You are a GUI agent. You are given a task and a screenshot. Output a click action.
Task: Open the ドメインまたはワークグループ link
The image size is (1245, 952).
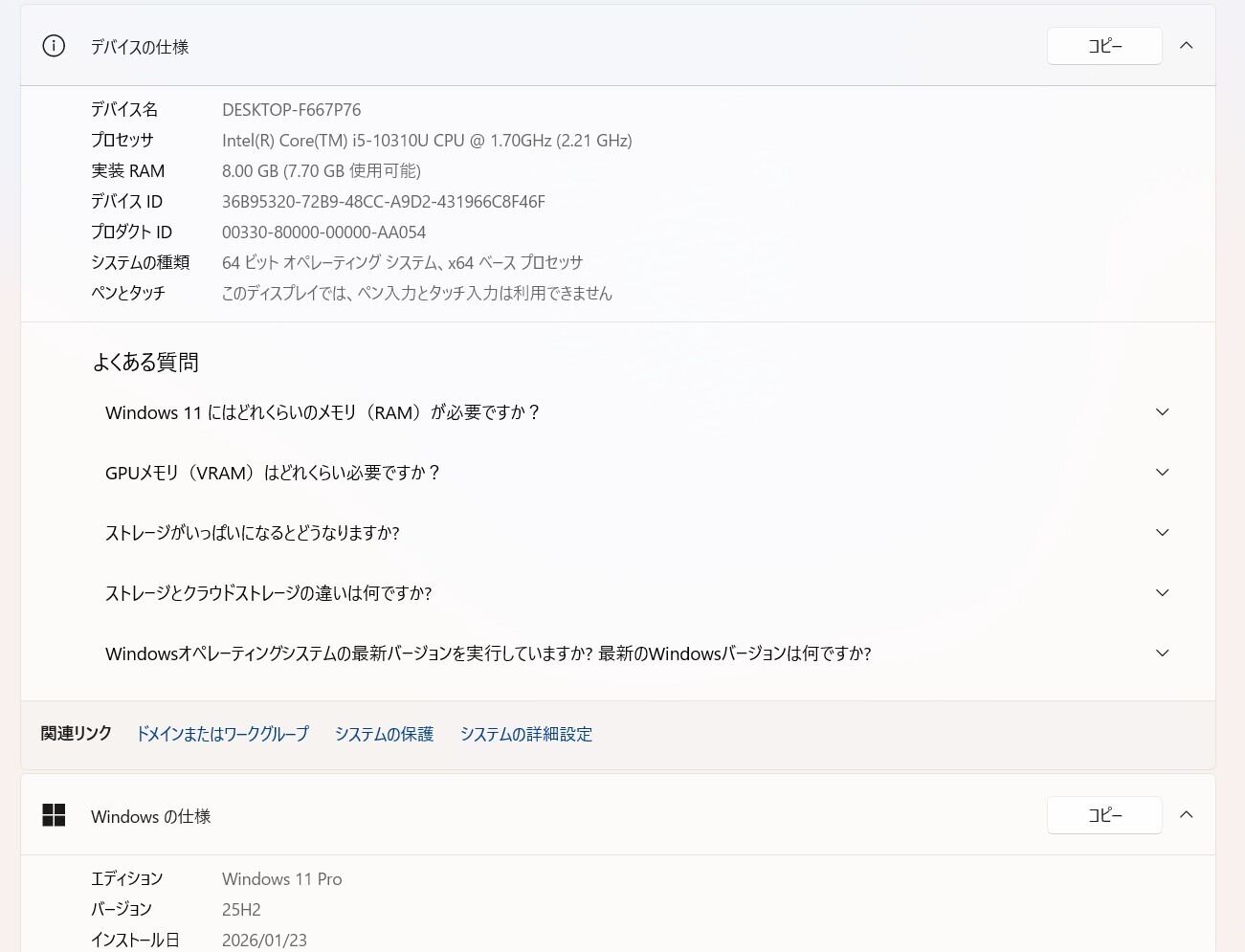223,734
